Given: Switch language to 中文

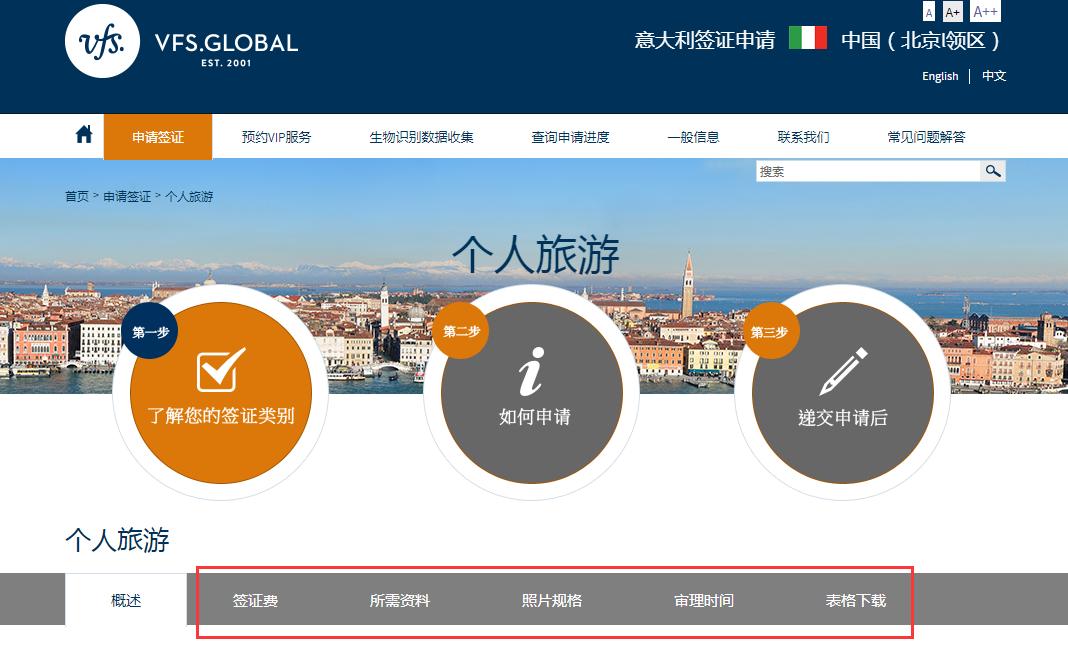Looking at the screenshot, I should click(993, 76).
